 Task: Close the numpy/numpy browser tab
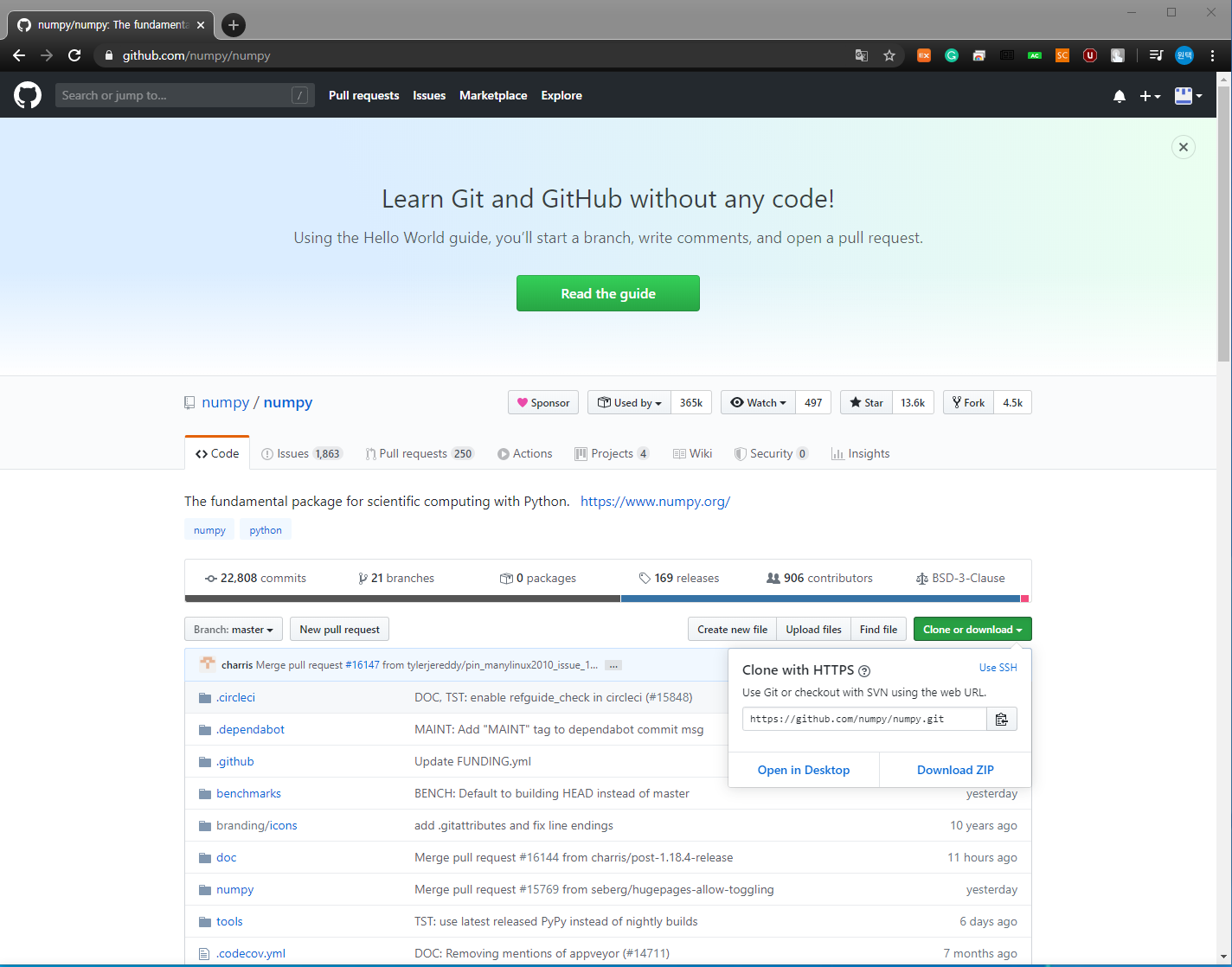(201, 25)
